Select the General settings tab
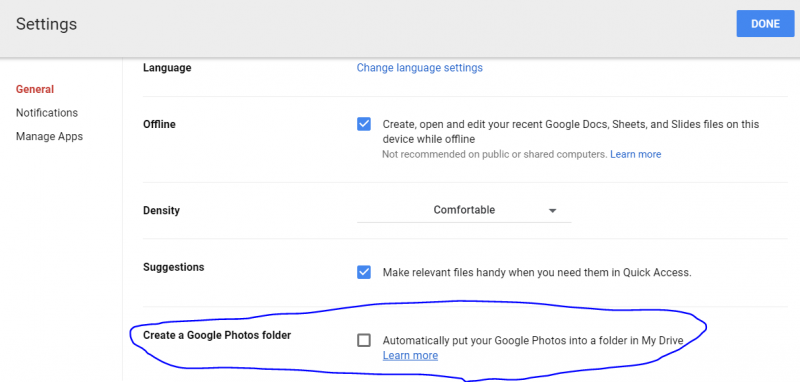Screen dimensions: 800x382 coord(35,89)
